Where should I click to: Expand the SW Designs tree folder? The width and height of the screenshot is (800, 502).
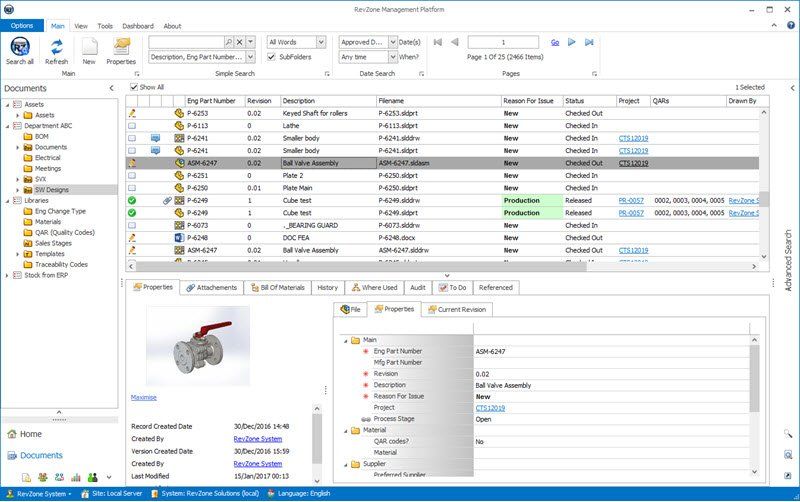click(x=18, y=190)
